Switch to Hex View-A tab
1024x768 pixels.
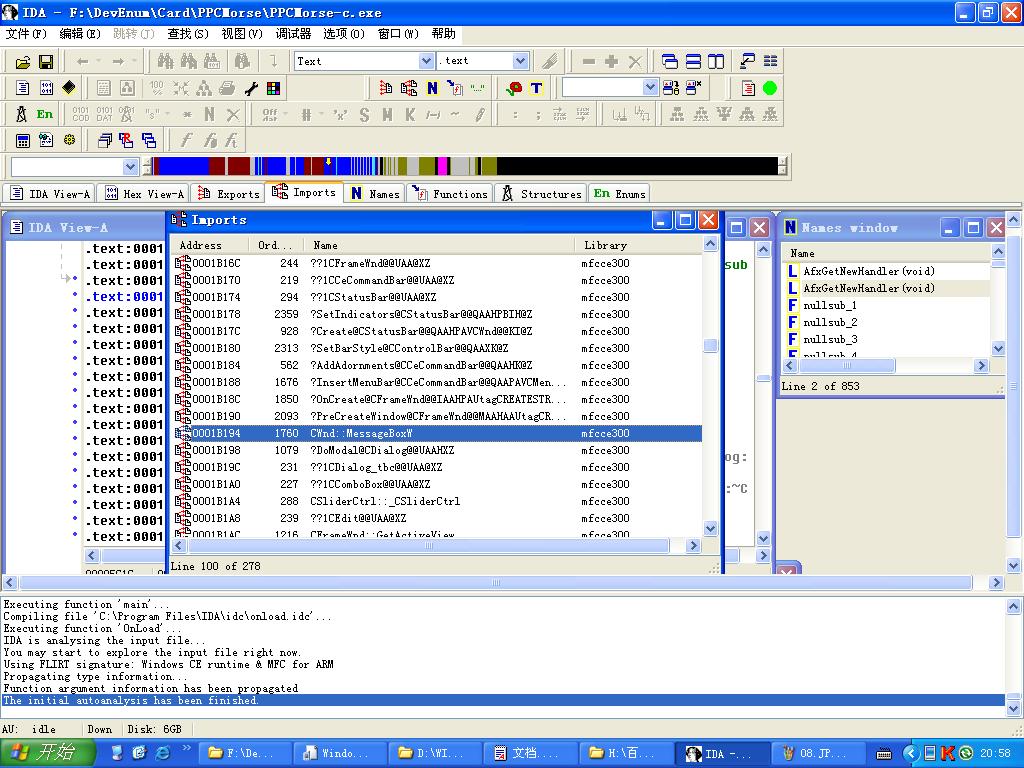[145, 194]
